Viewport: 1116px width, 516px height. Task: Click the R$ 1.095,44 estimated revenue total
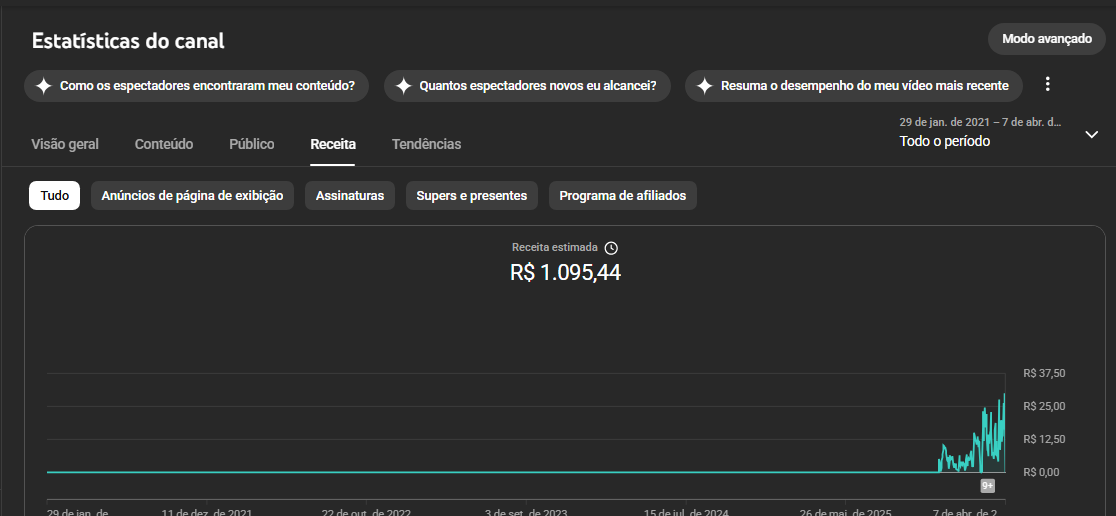tap(565, 272)
